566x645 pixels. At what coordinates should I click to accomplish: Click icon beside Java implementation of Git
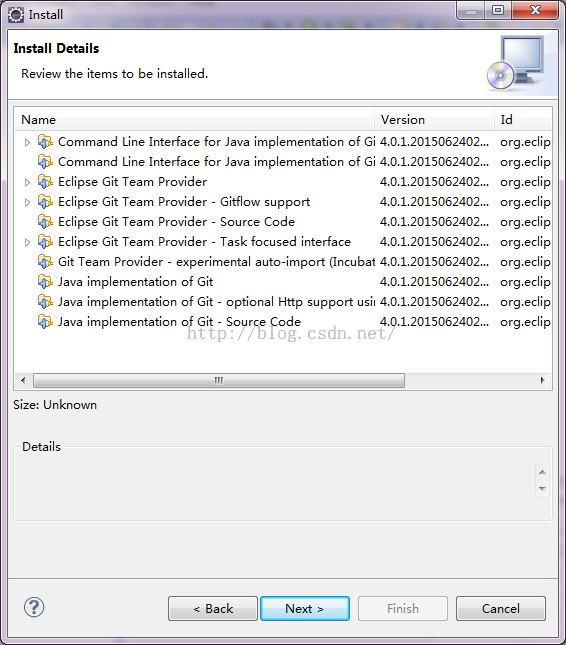point(45,282)
